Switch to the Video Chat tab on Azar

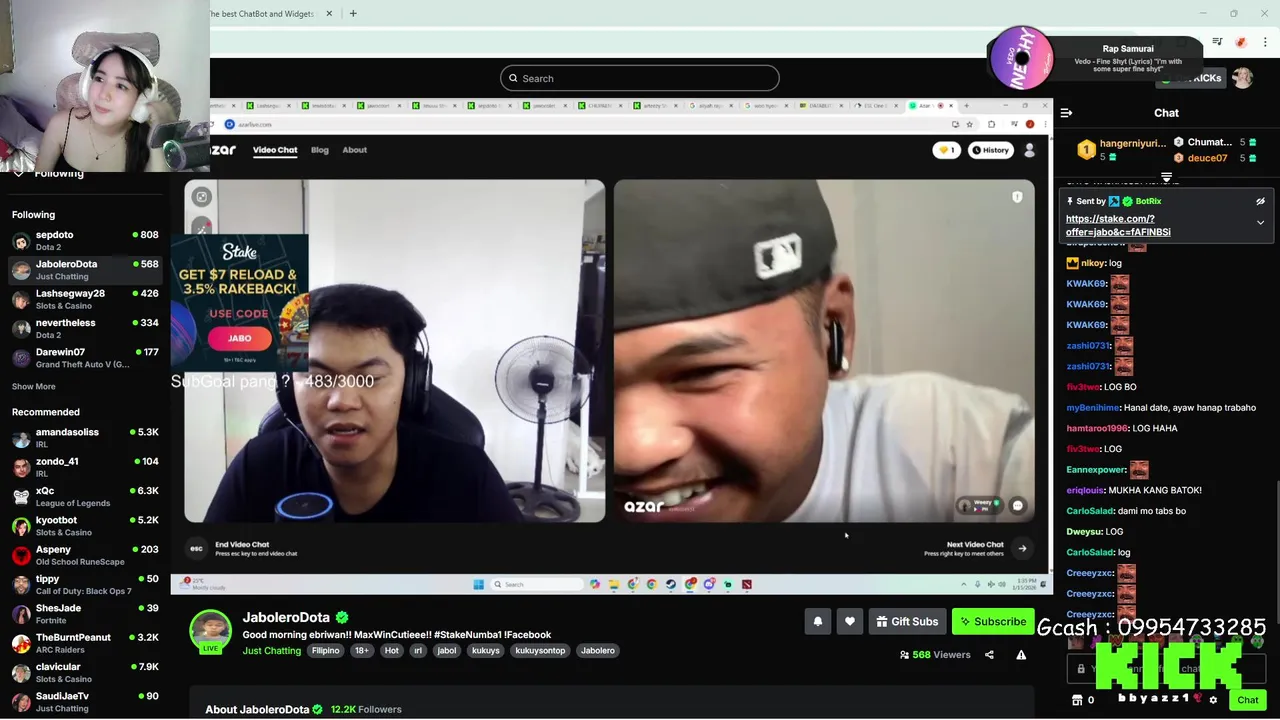(x=275, y=150)
